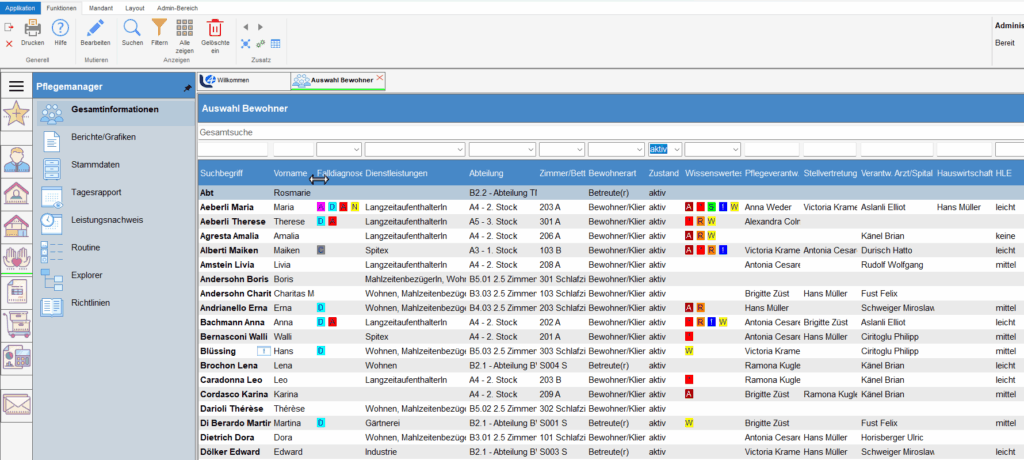1024x460 pixels.
Task: Click the Suchen magnifier icon
Action: pyautogui.click(x=132, y=29)
